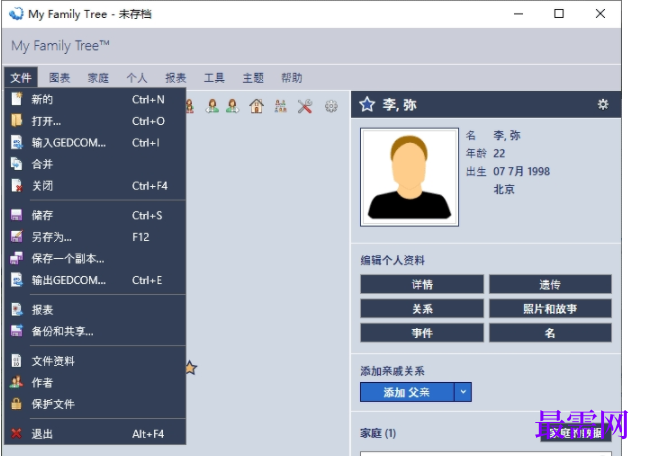Click the 合并 merge icon
The height and width of the screenshot is (456, 647).
point(17,164)
